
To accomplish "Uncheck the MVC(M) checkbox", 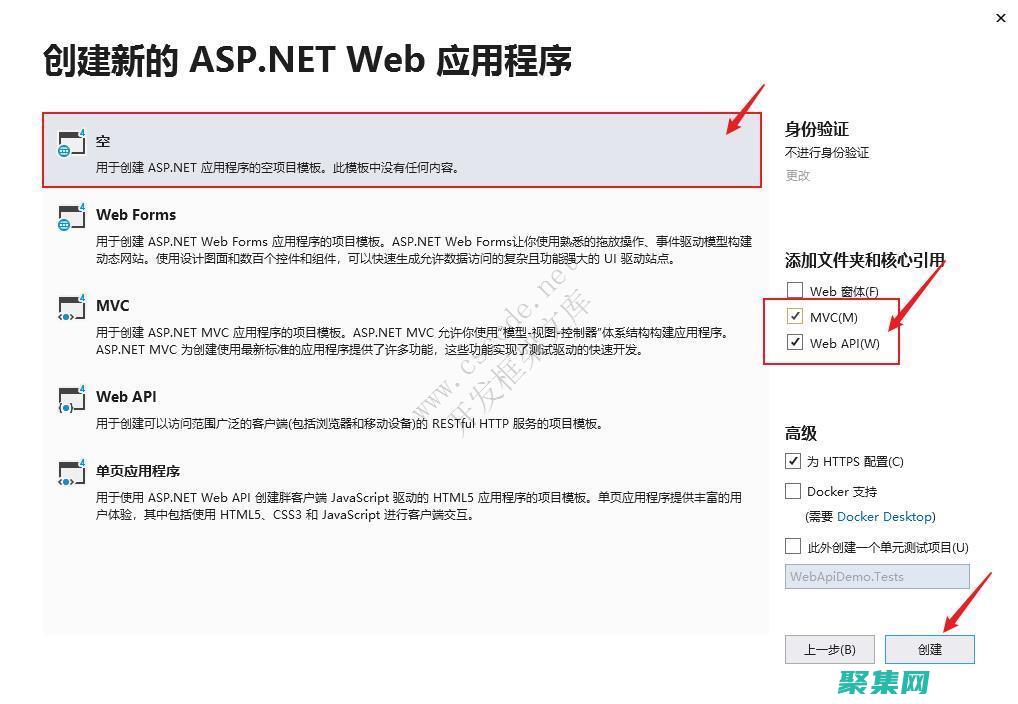I will coord(795,316).
